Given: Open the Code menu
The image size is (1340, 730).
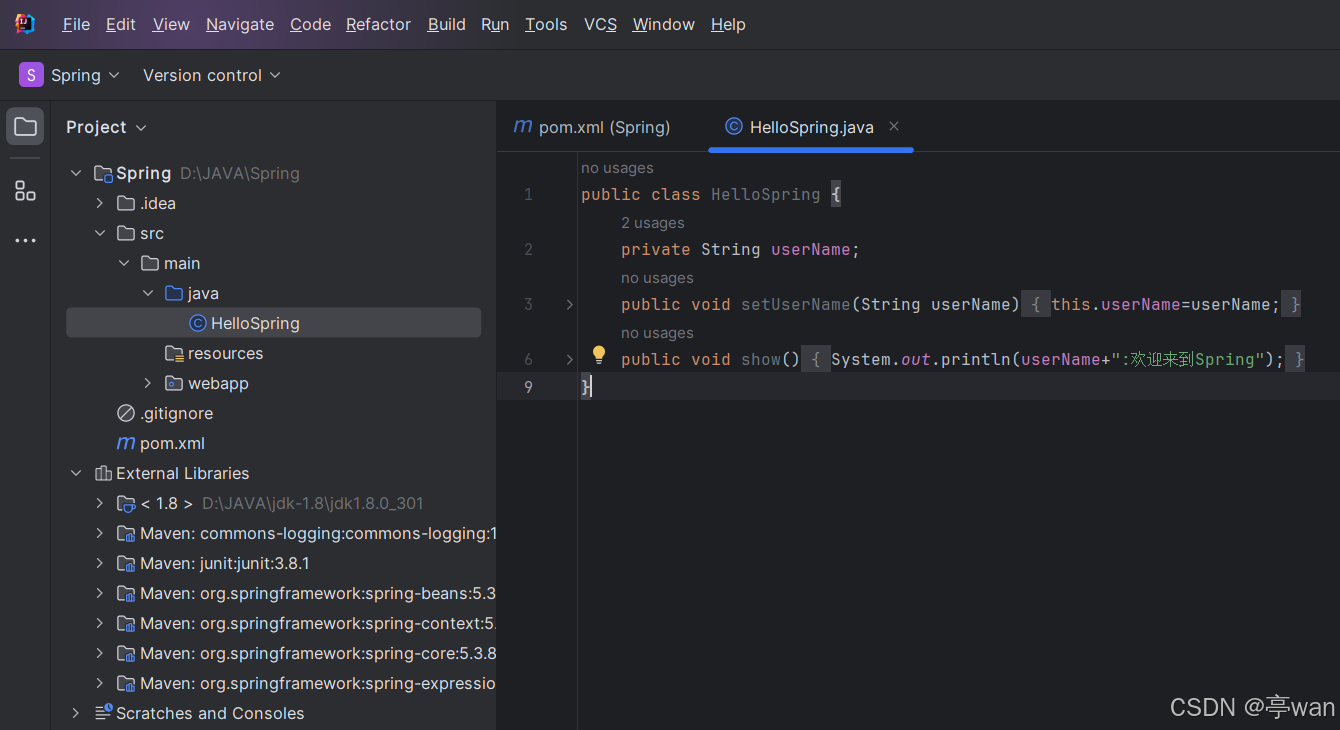Looking at the screenshot, I should pyautogui.click(x=311, y=24).
